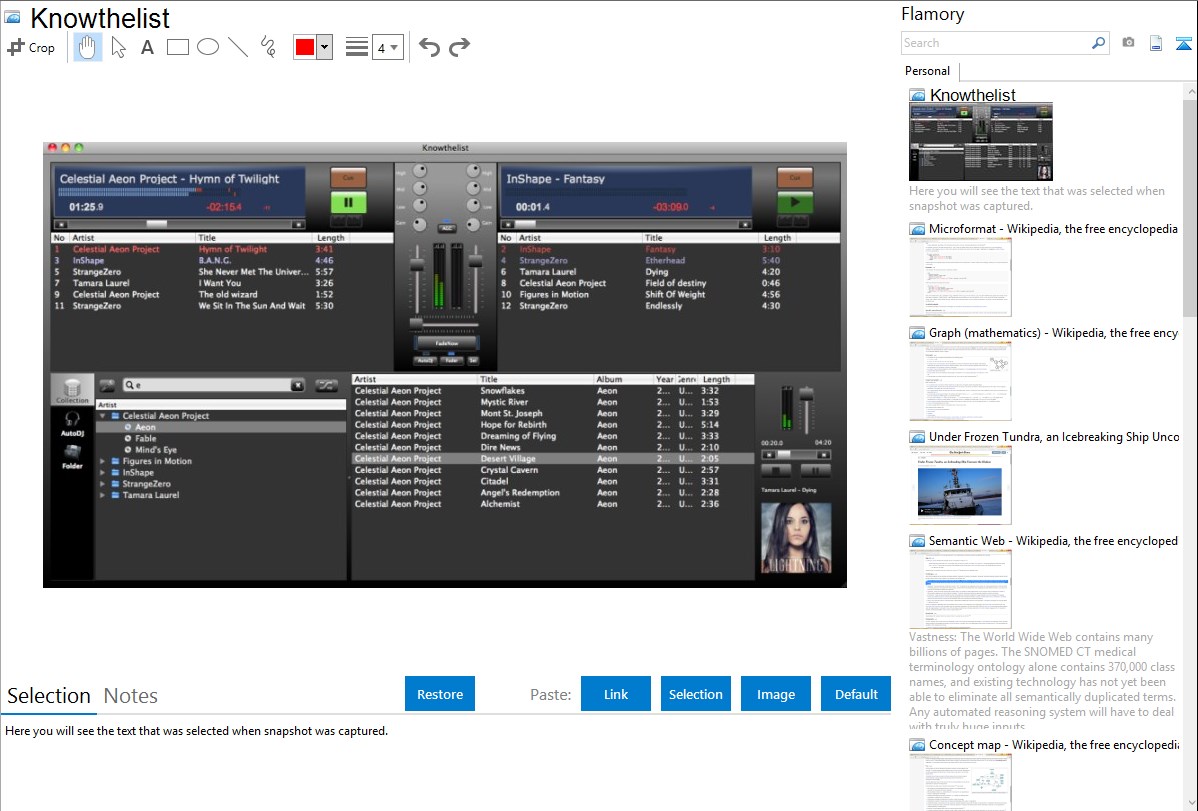
Task: Open the Knowthelist snapshot thumbnail in sidebar
Action: (981, 142)
